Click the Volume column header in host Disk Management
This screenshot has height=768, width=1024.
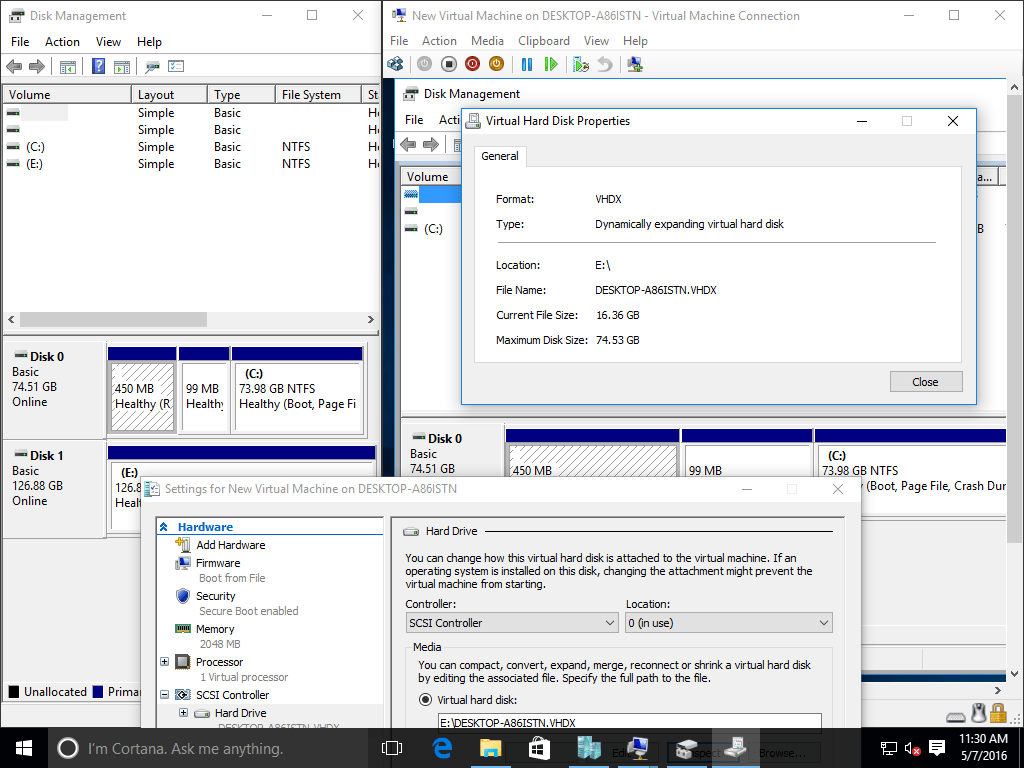point(67,95)
